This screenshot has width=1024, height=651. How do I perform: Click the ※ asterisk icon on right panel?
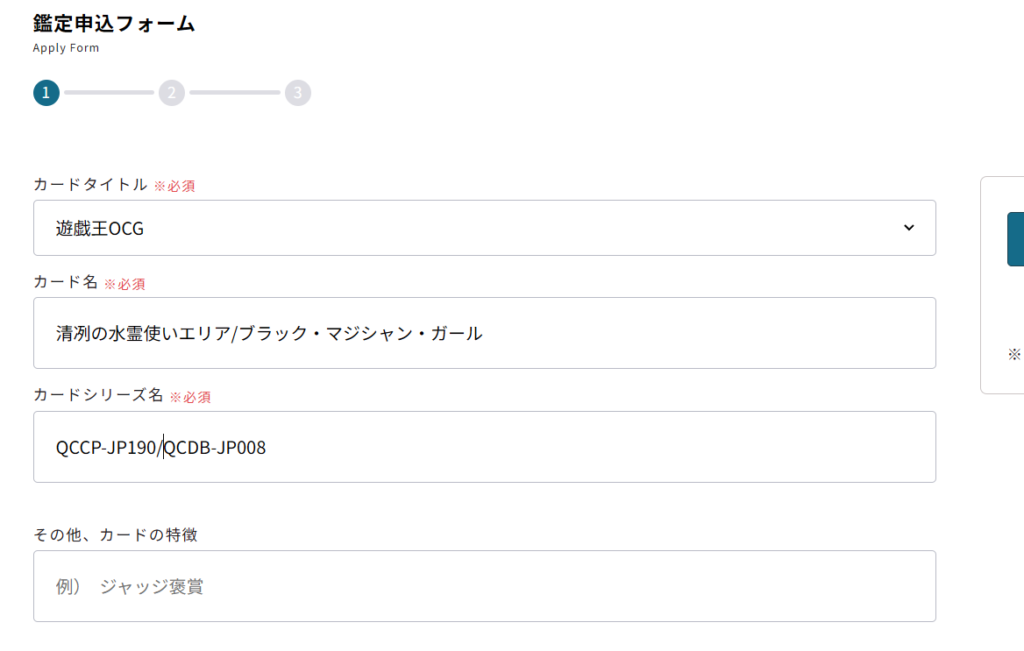[1014, 354]
